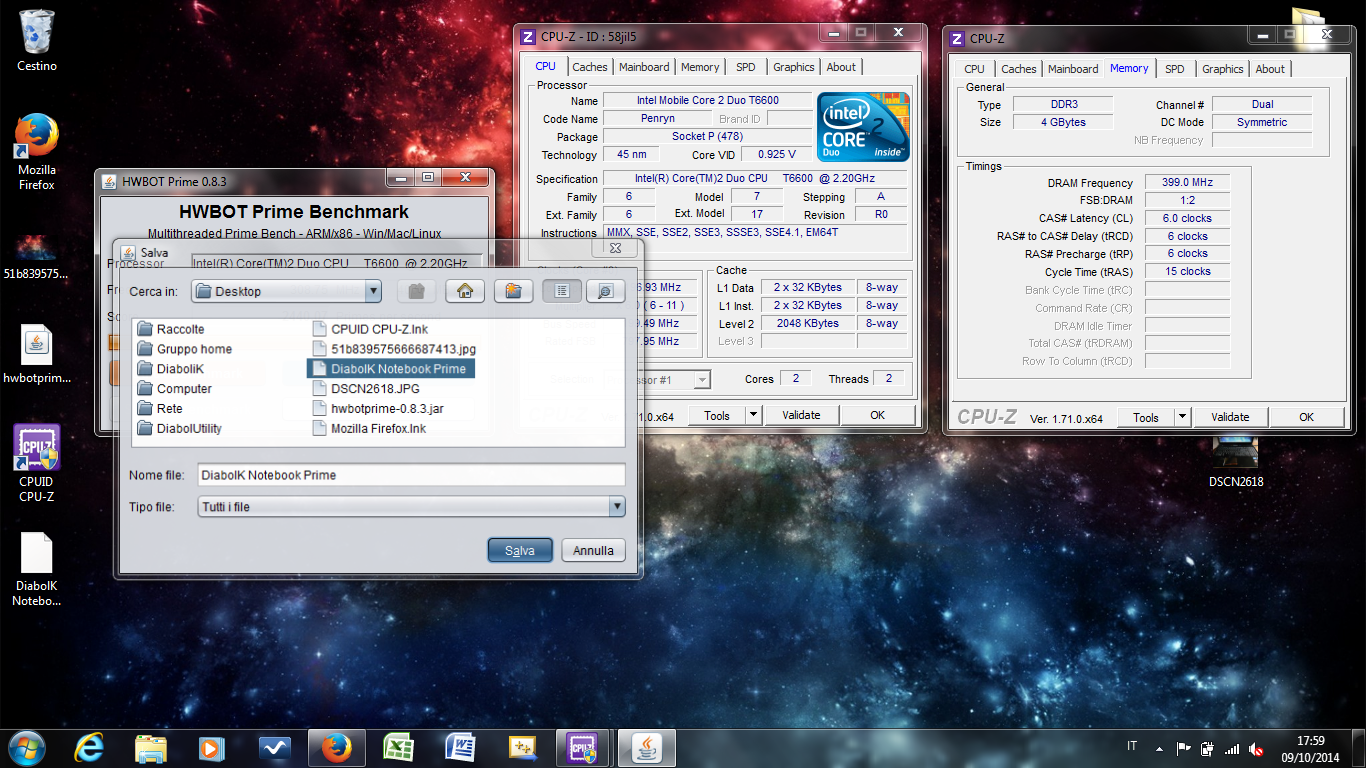1366x768 pixels.
Task: Click Firefox icon in taskbar
Action: [337, 747]
